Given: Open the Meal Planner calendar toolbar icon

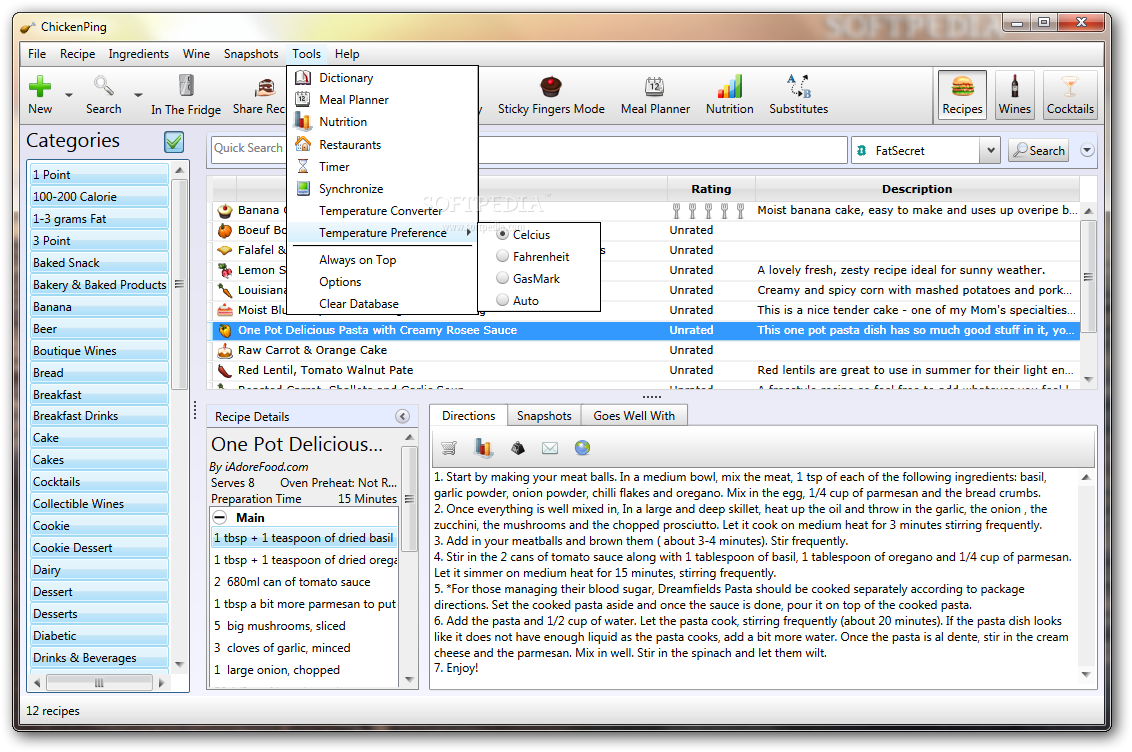Looking at the screenshot, I should (x=655, y=87).
